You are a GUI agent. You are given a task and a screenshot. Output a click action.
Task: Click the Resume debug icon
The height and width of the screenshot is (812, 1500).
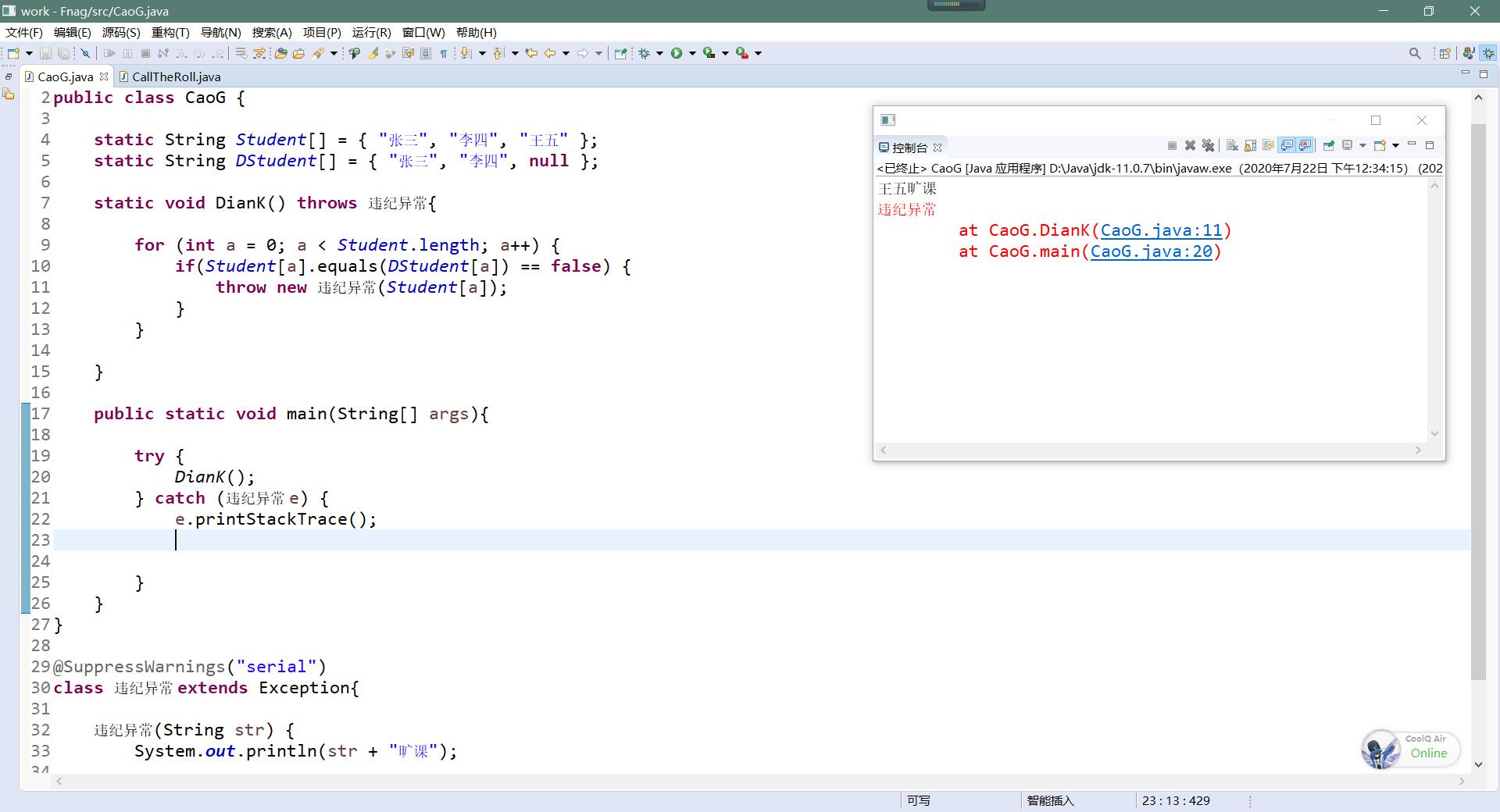pos(109,53)
